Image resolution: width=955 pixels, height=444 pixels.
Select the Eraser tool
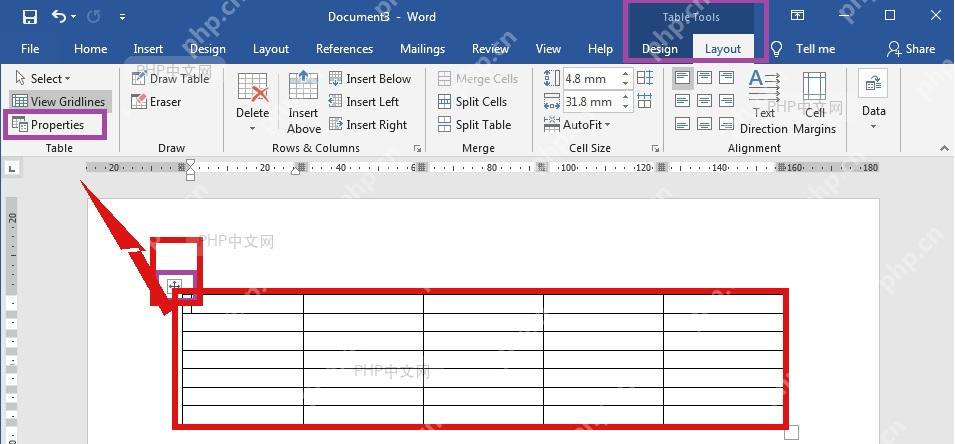(157, 102)
